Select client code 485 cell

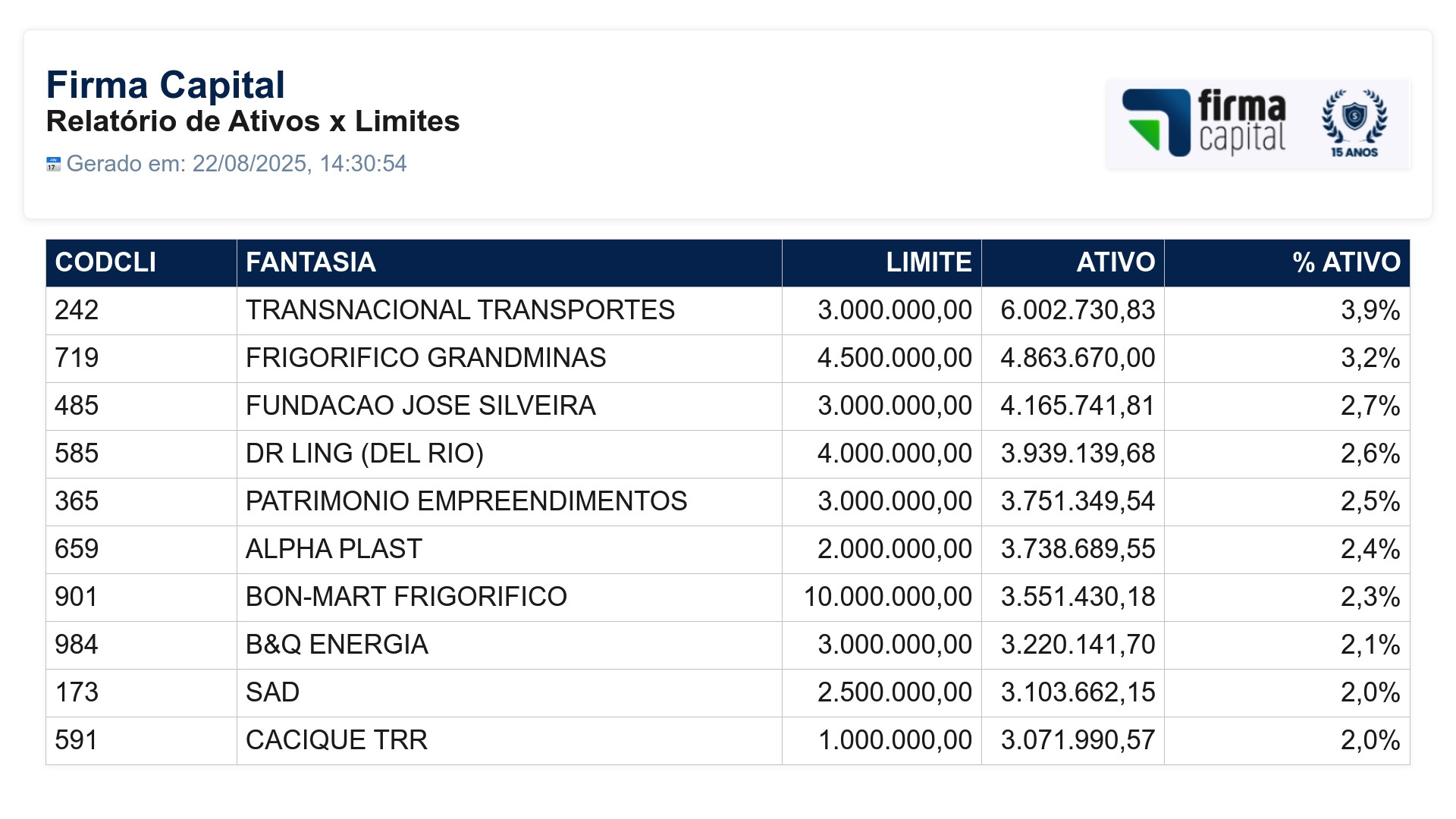point(141,406)
